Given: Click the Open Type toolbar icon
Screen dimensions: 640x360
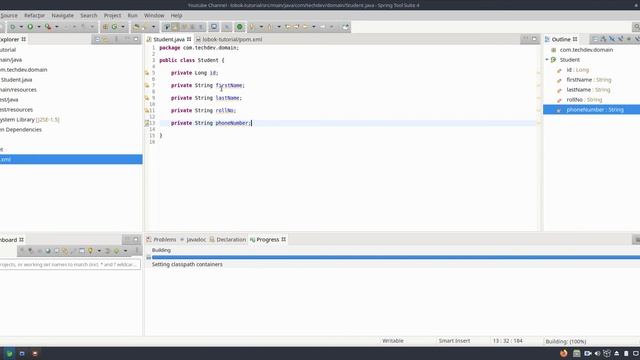Looking at the screenshot, I should pos(136,27).
